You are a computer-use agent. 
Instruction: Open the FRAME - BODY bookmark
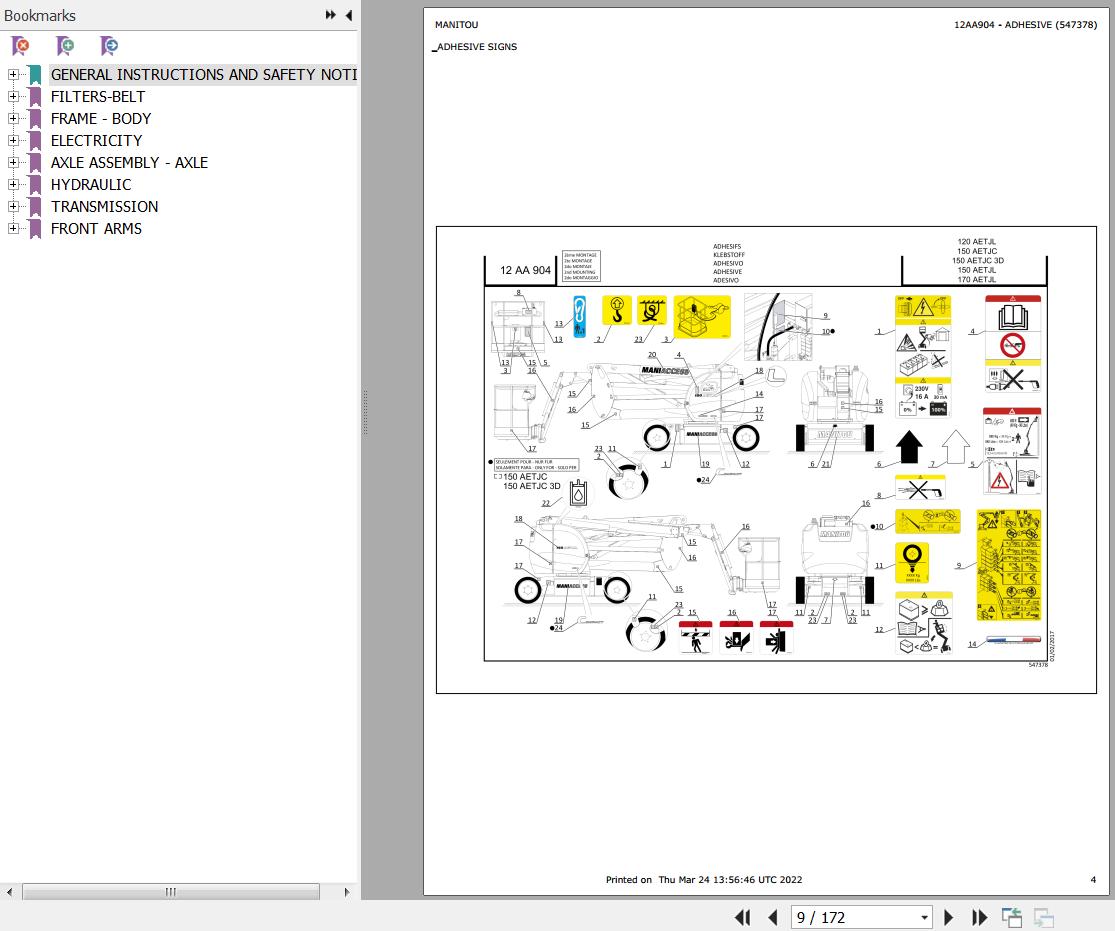click(x=101, y=119)
